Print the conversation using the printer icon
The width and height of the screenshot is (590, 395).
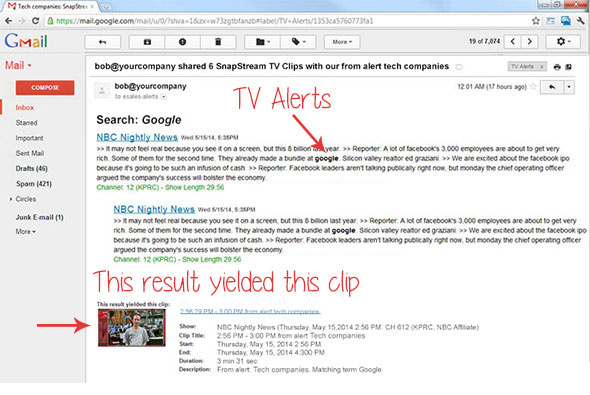(x=557, y=67)
